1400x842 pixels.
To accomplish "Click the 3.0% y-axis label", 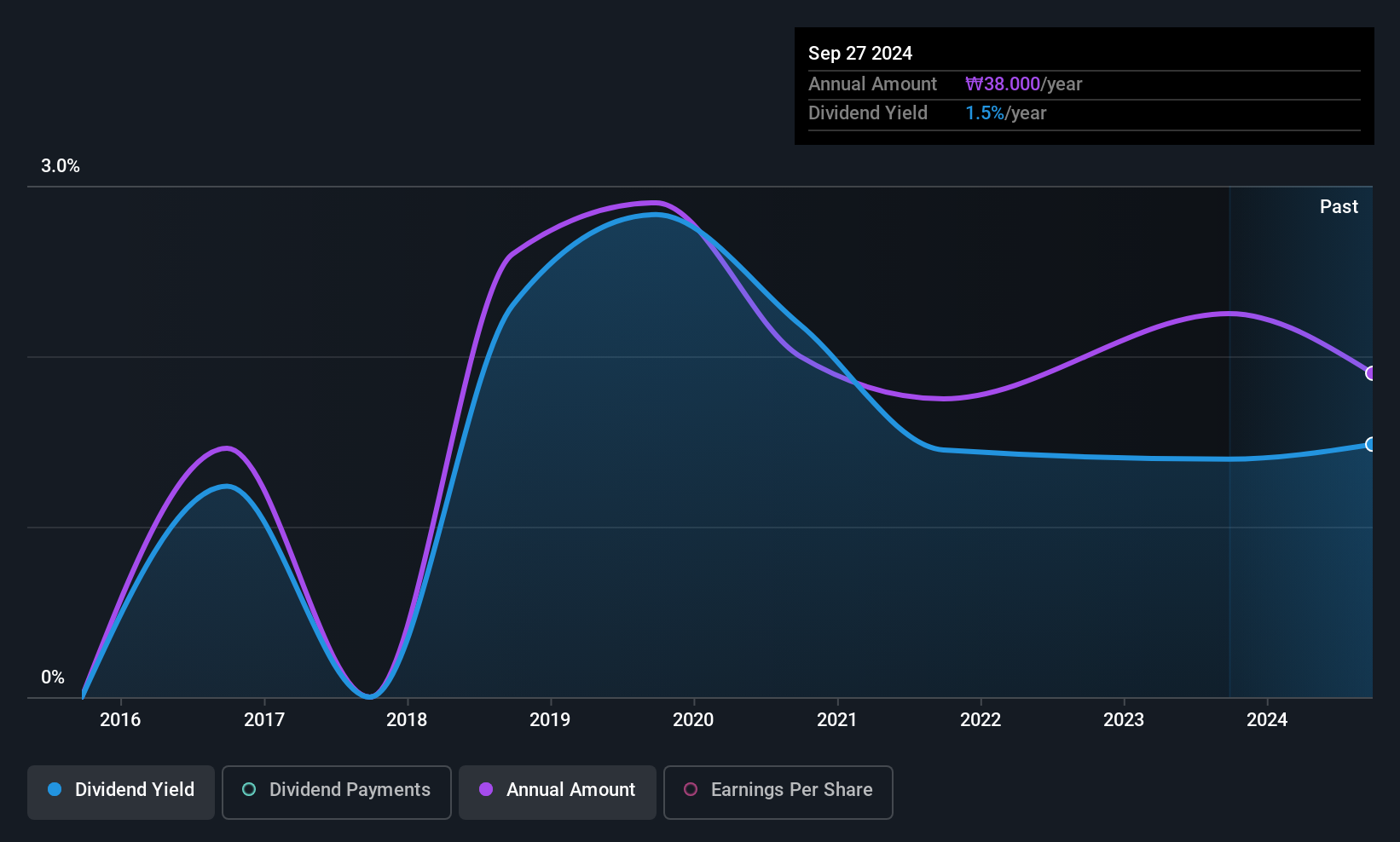I will [x=61, y=166].
